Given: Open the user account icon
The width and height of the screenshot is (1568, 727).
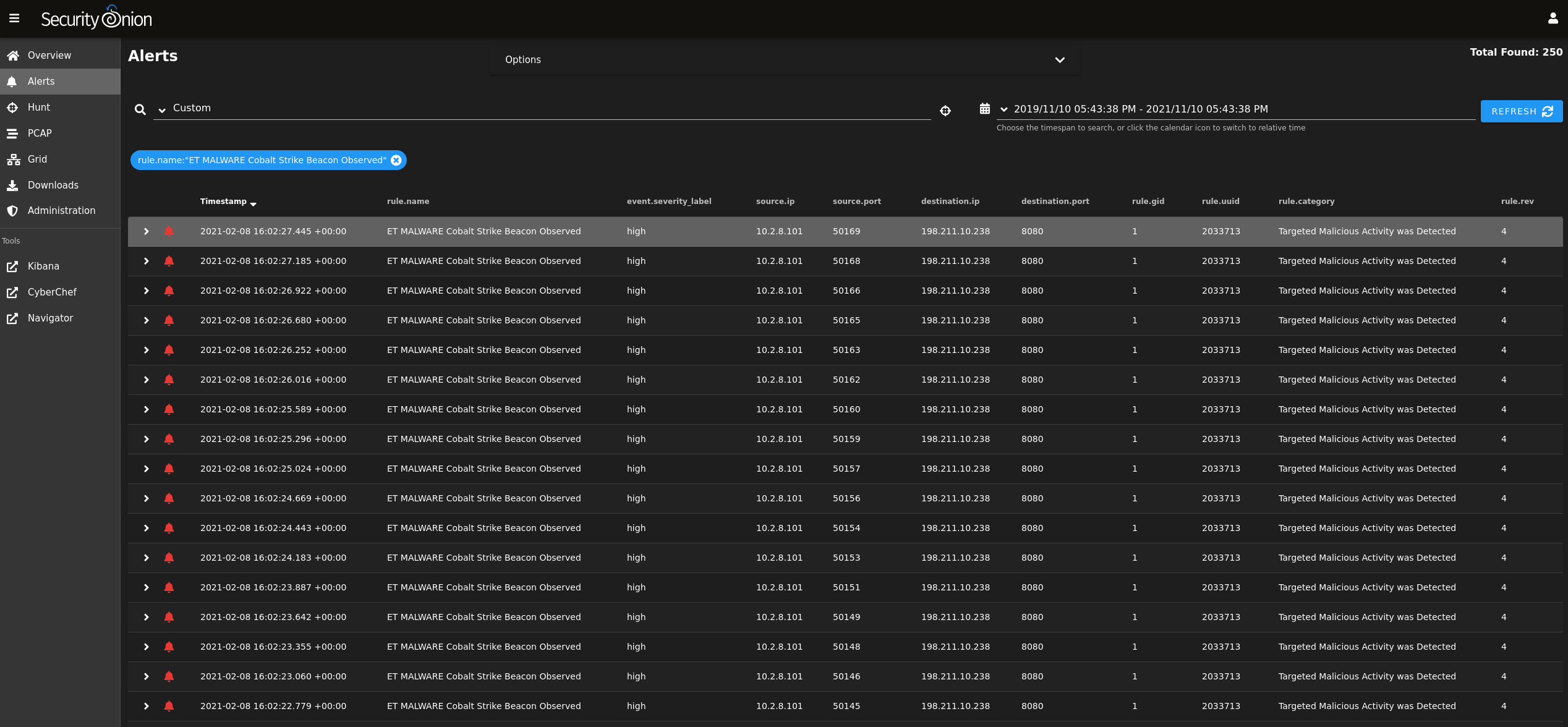Looking at the screenshot, I should click(x=1553, y=19).
